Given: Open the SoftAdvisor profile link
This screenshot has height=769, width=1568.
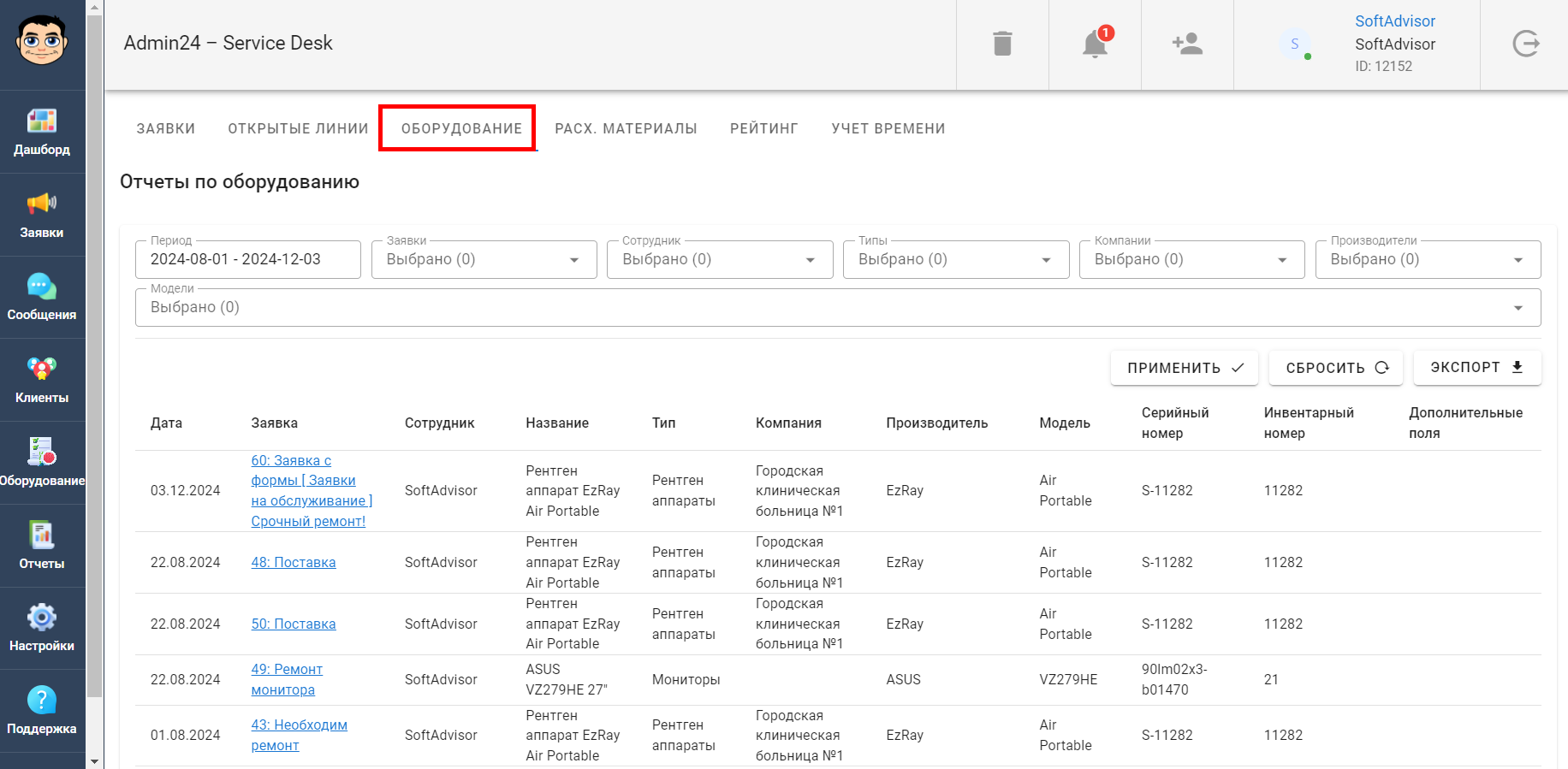Looking at the screenshot, I should pos(1395,21).
